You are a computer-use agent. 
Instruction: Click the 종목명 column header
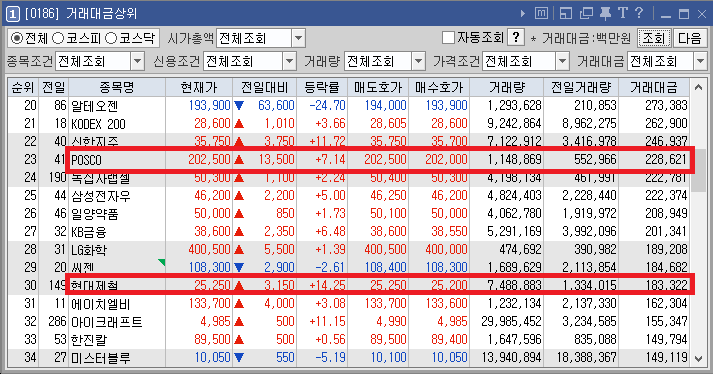117,87
